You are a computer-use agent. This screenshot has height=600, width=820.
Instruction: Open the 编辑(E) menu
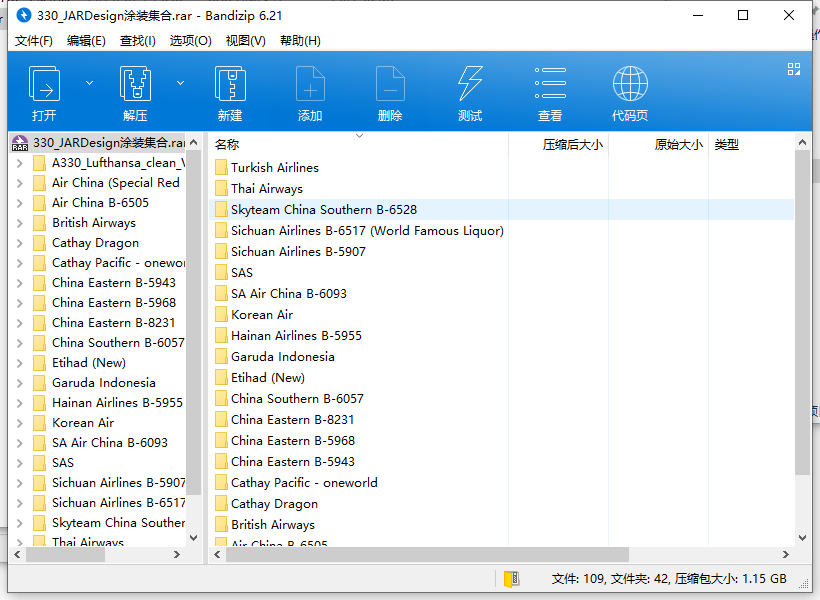pos(86,41)
